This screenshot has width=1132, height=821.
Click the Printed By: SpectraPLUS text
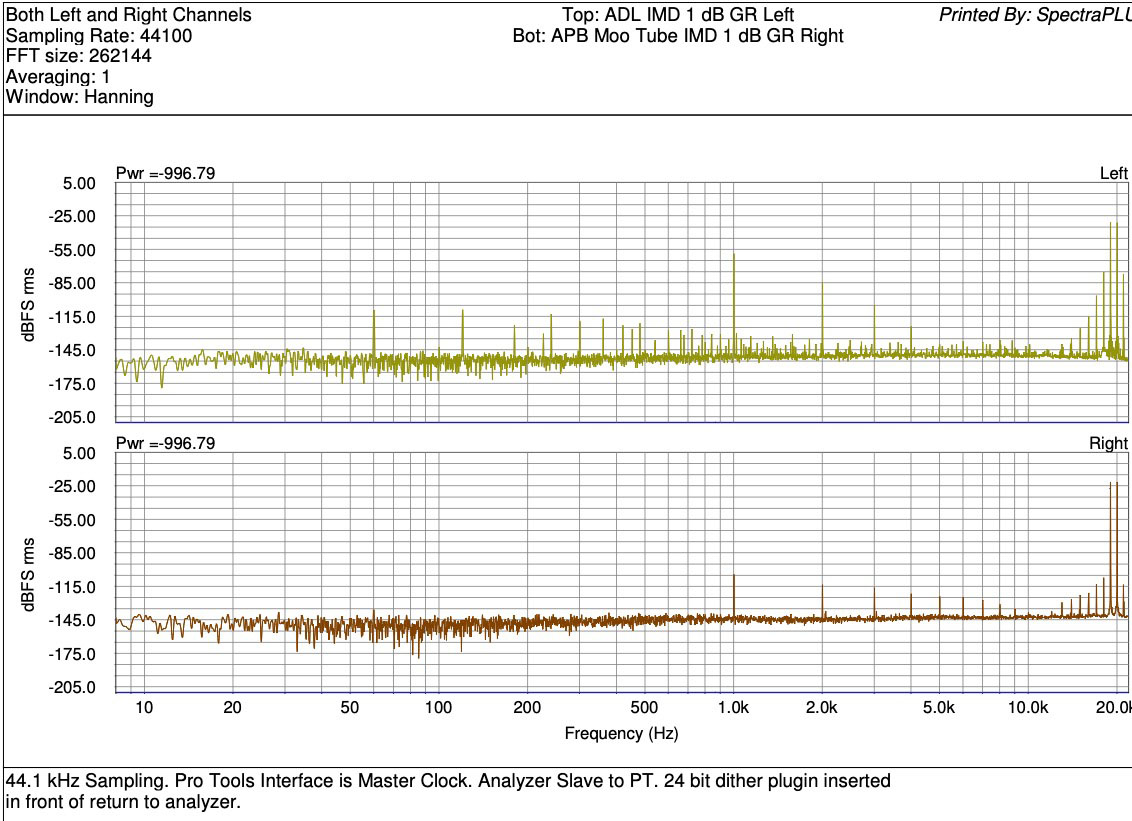1034,15
